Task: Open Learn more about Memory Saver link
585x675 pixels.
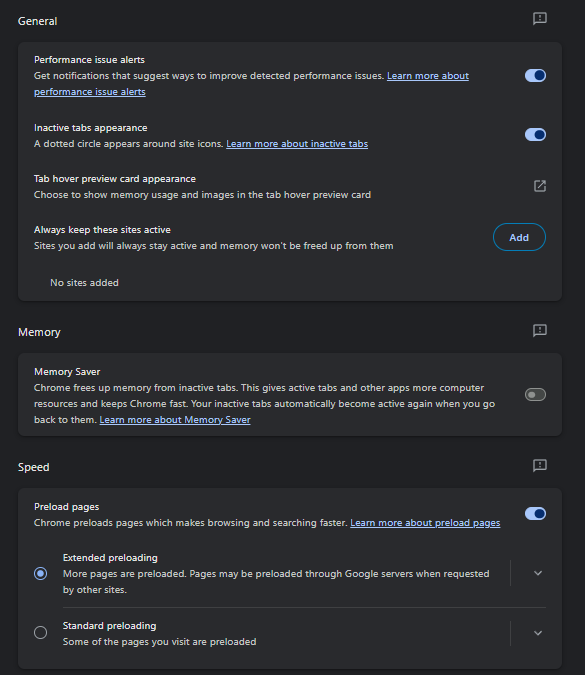Action: coord(175,420)
